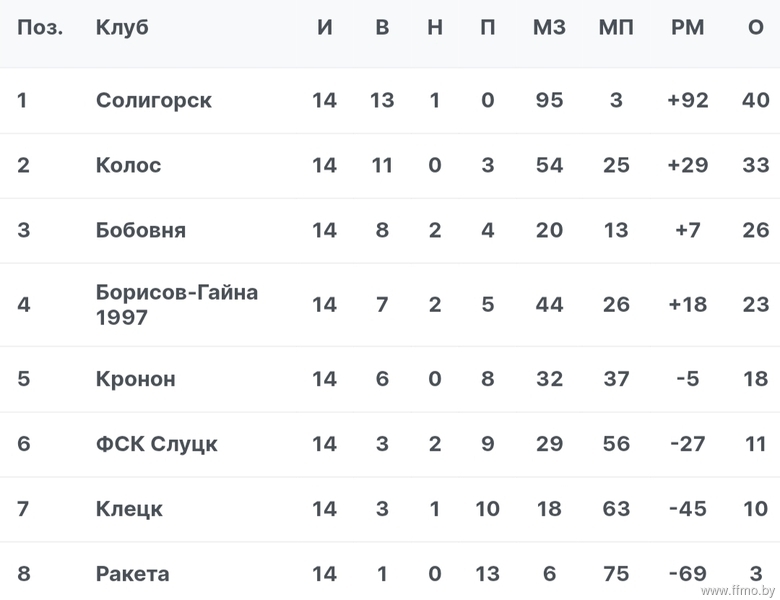Sort table by И games column
Image resolution: width=780 pixels, height=600 pixels.
[x=325, y=27]
